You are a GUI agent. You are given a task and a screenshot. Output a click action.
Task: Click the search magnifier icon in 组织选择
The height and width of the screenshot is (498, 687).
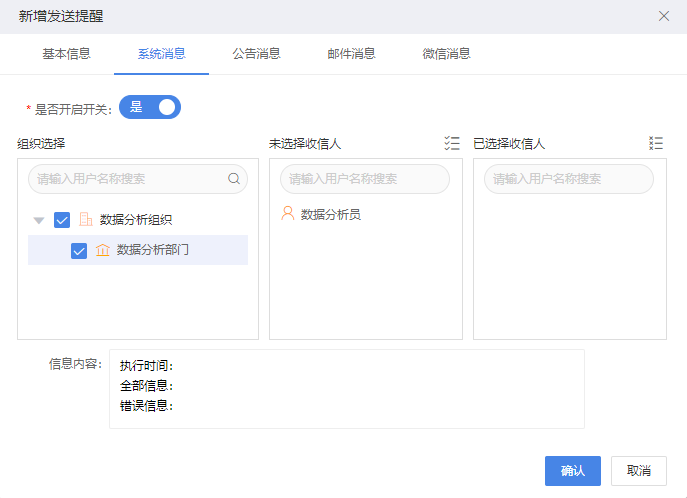234,179
